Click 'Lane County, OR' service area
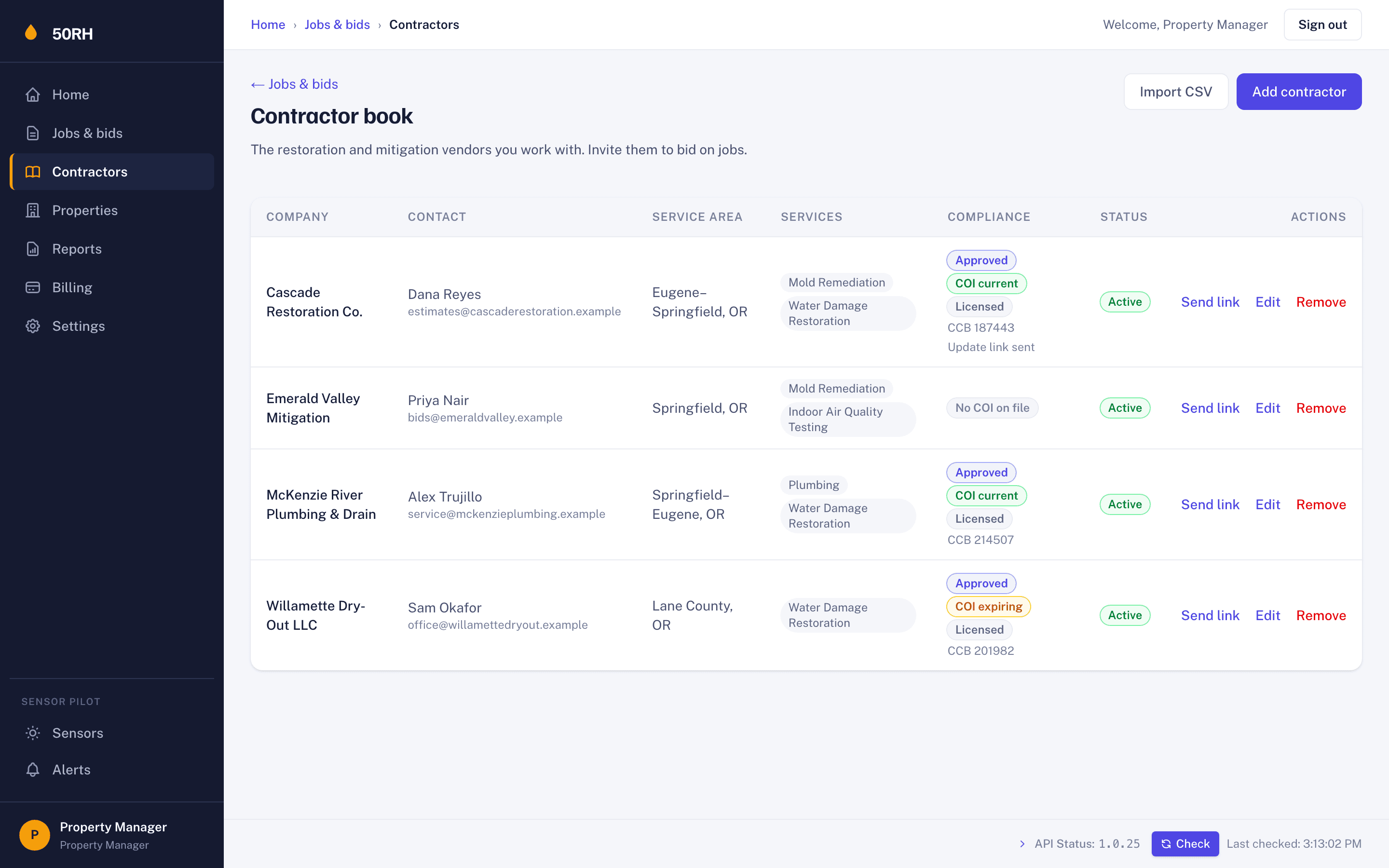Viewport: 1389px width, 868px height. tap(692, 615)
